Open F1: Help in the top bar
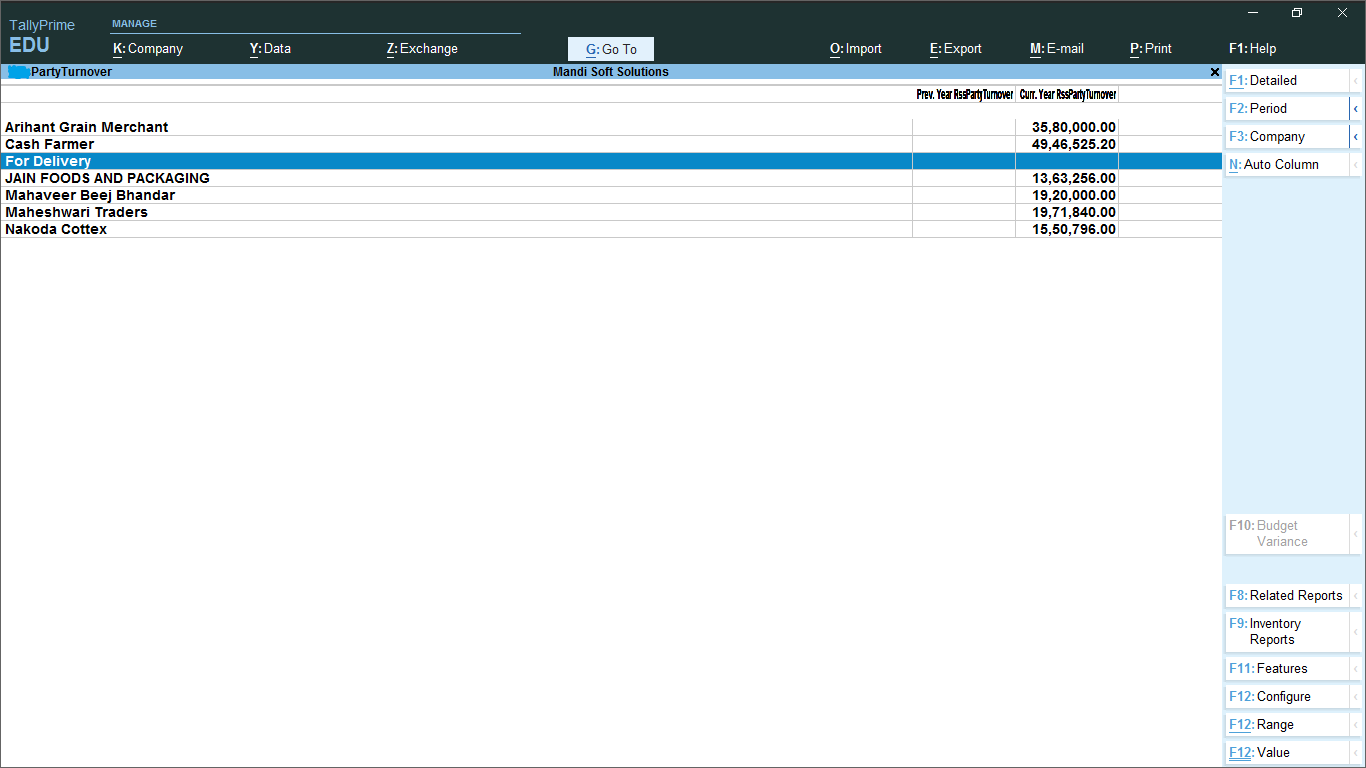The image size is (1366, 768). pyautogui.click(x=1252, y=48)
